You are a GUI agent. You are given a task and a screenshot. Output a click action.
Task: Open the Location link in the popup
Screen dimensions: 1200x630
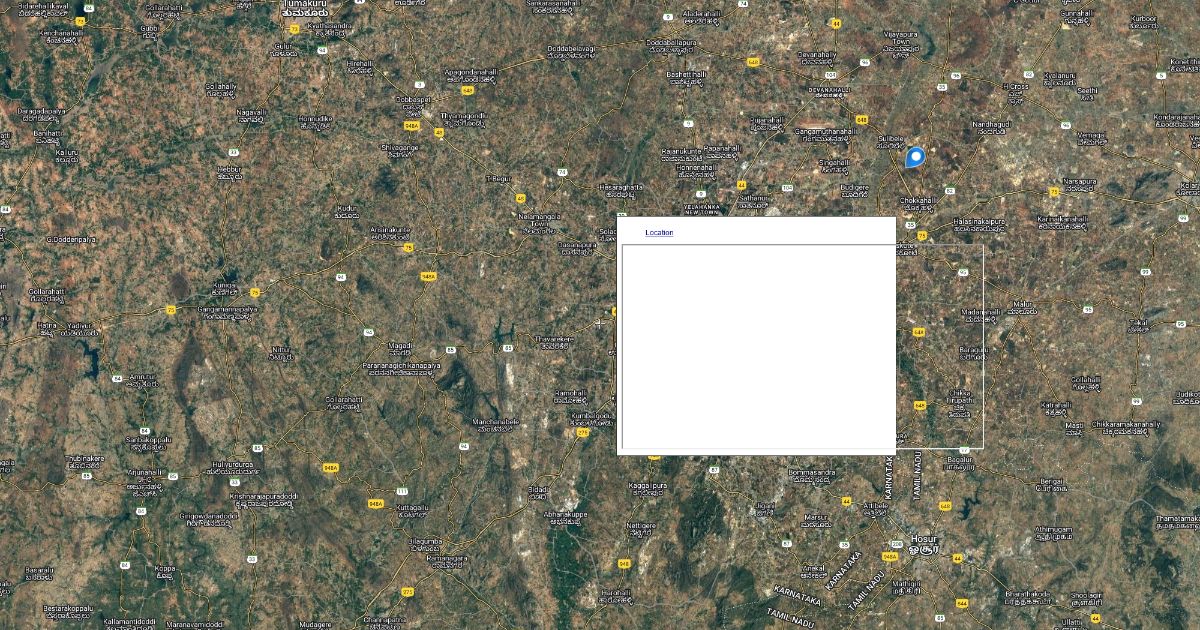point(659,233)
